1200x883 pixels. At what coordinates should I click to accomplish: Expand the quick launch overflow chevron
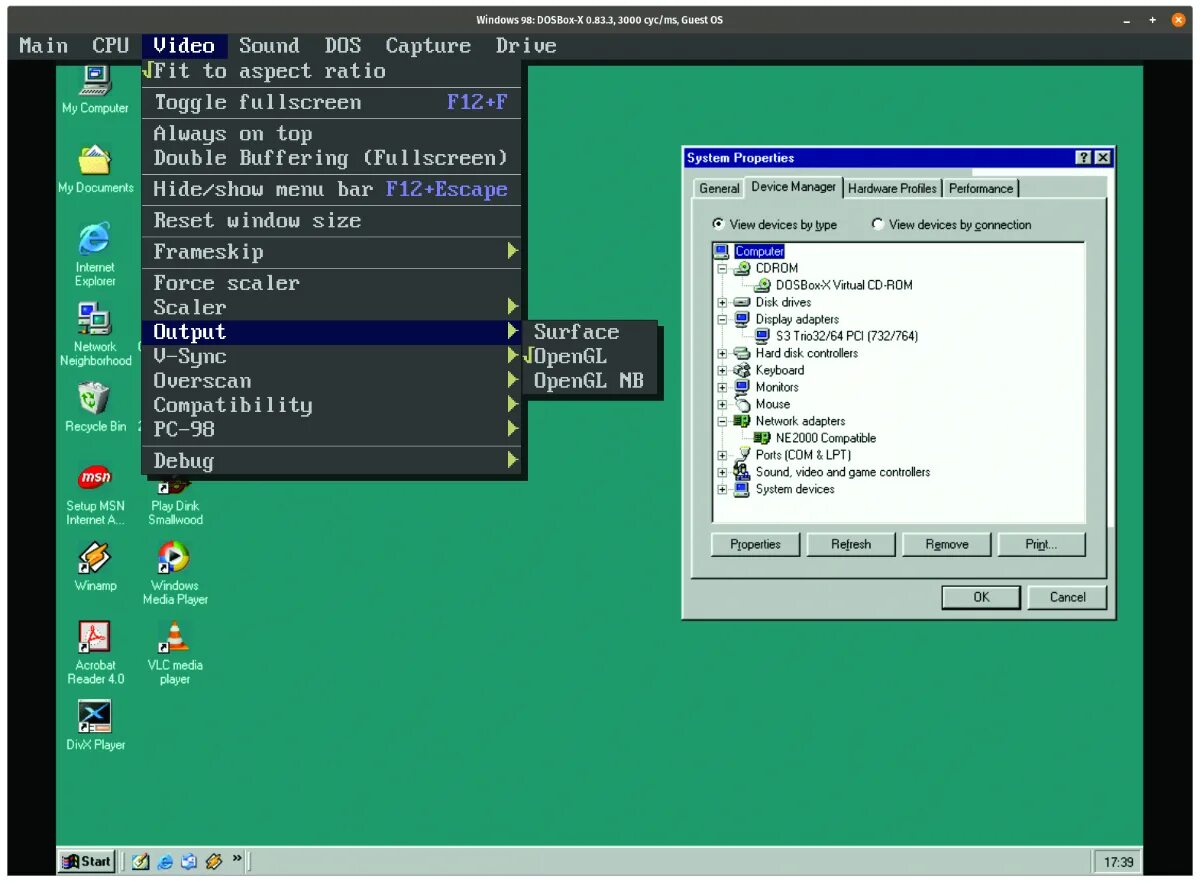(237, 858)
